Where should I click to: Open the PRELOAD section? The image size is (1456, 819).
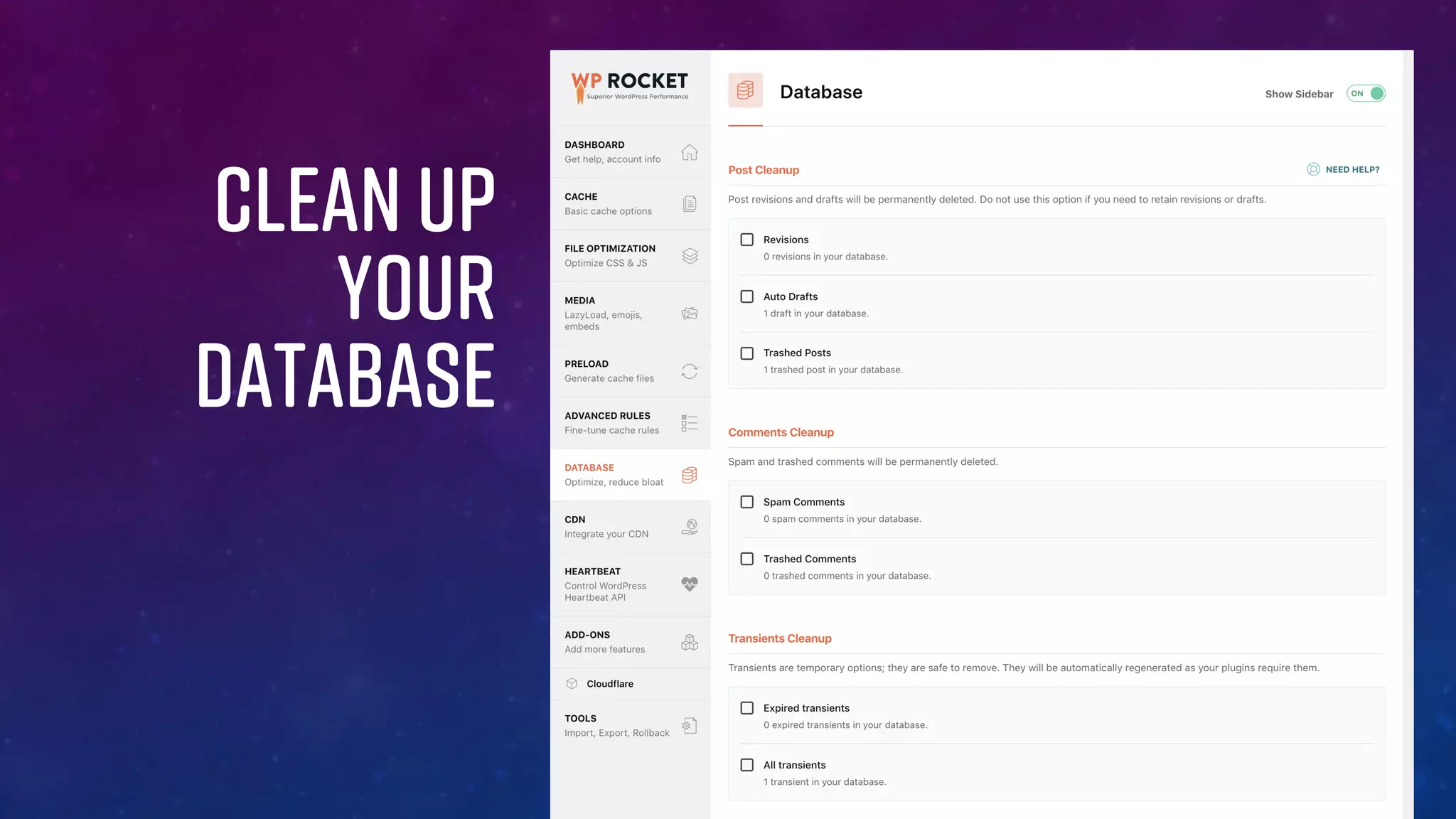tap(631, 371)
